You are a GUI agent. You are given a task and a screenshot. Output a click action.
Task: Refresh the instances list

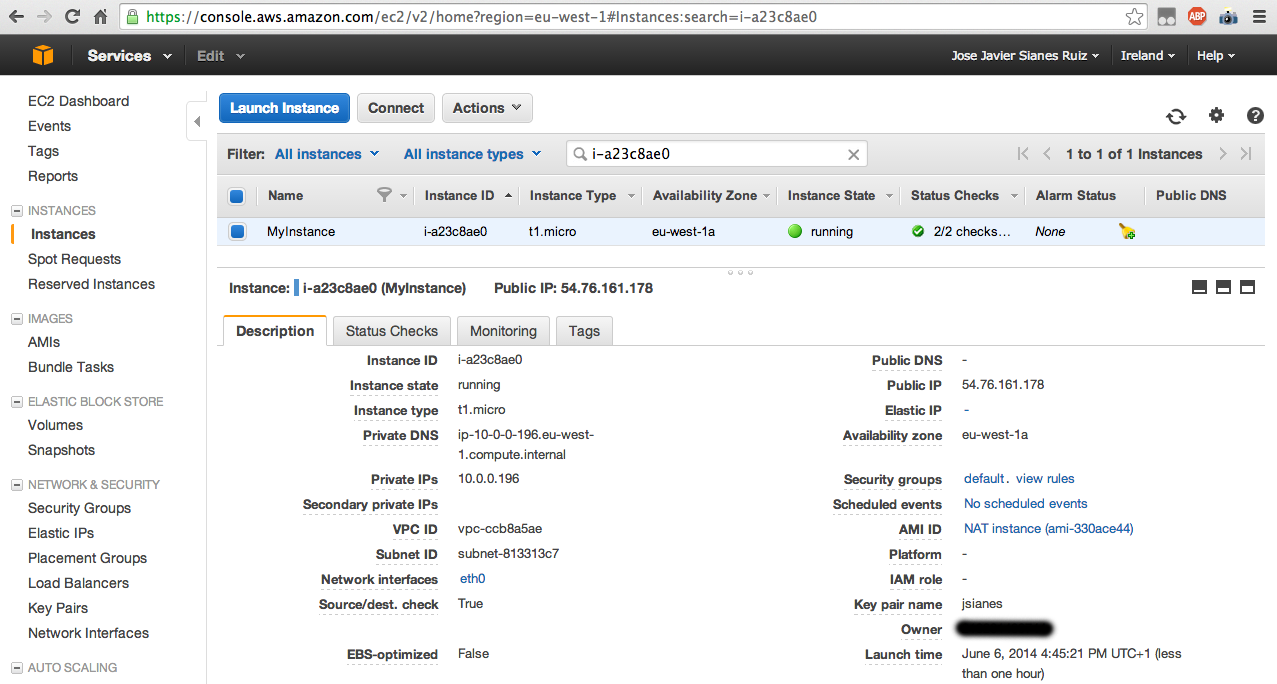[x=1176, y=116]
